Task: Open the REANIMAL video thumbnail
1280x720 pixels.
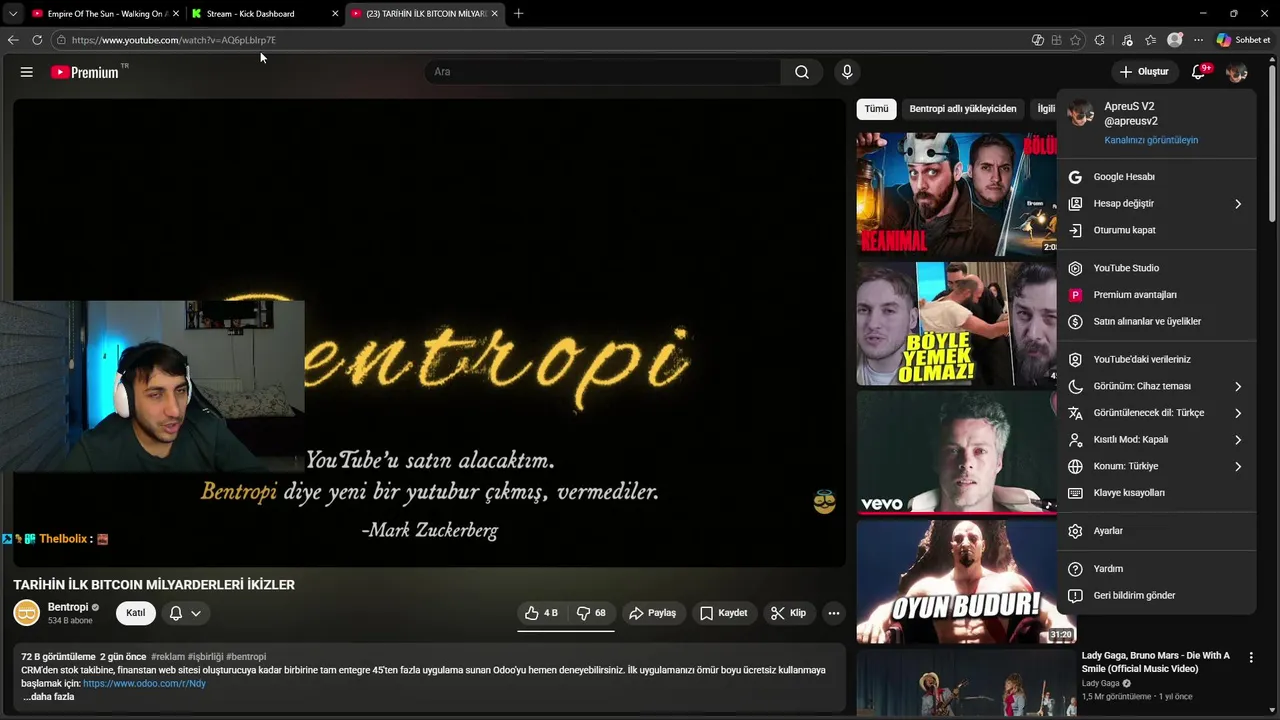Action: point(956,194)
